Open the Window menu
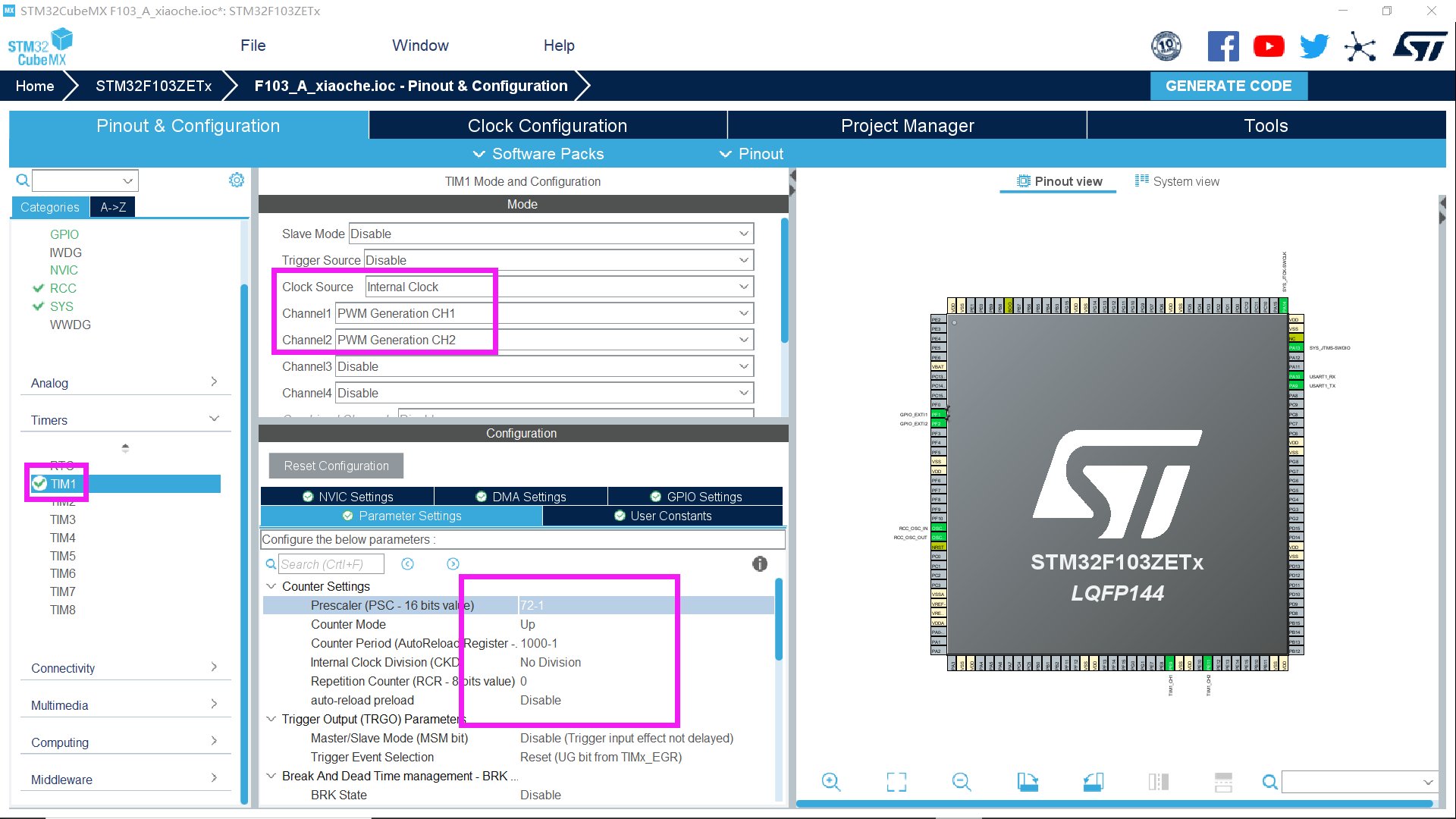This screenshot has height=819, width=1456. tap(420, 45)
